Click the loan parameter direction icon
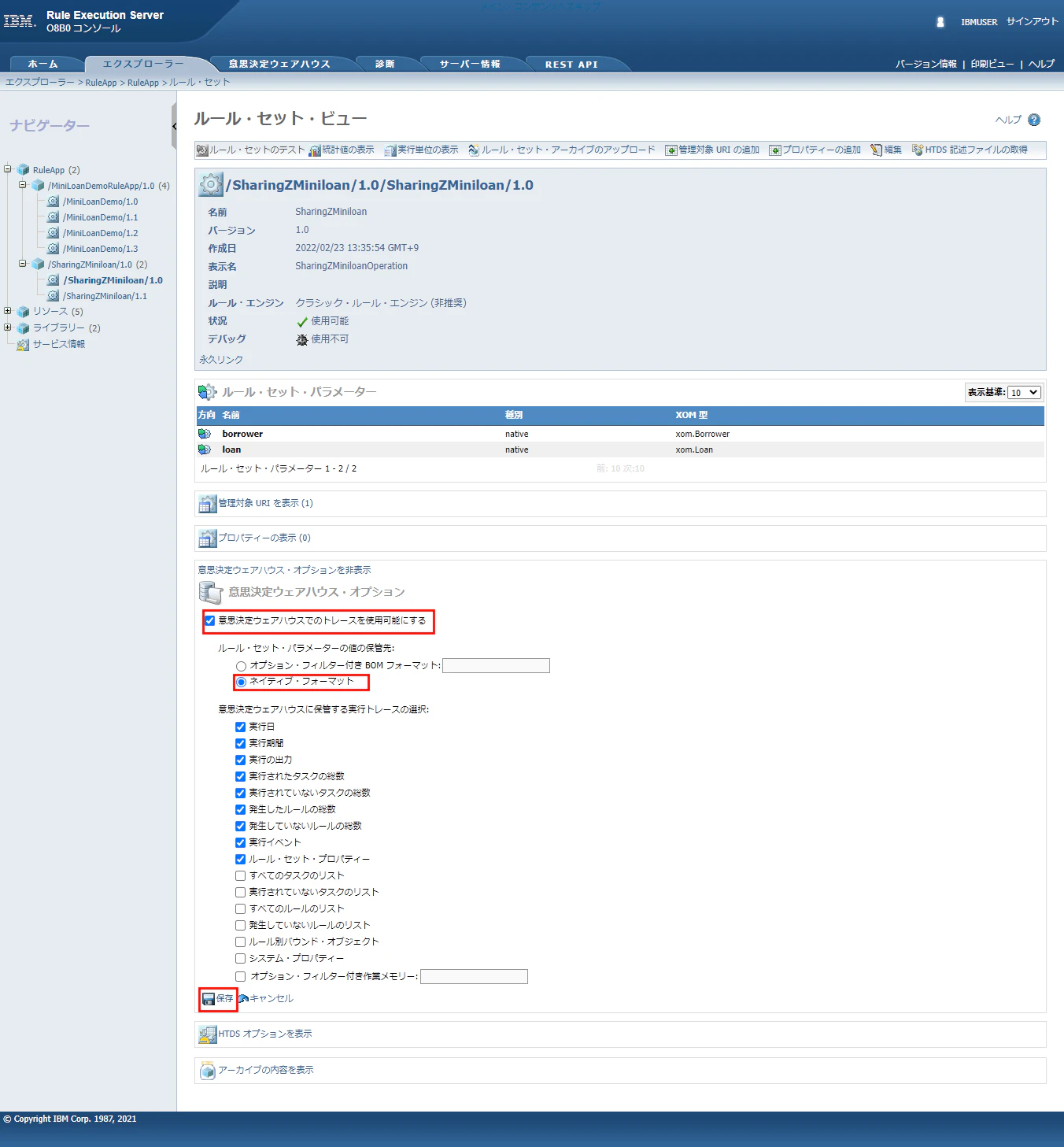This screenshot has height=1147, width=1064. [x=205, y=450]
